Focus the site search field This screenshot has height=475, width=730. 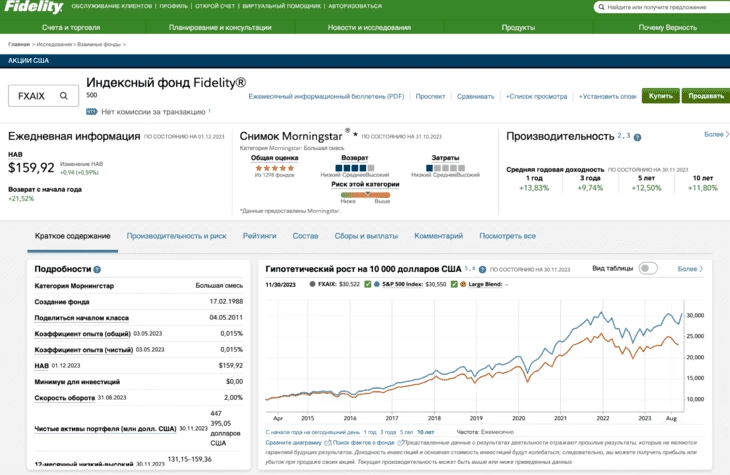(x=663, y=7)
